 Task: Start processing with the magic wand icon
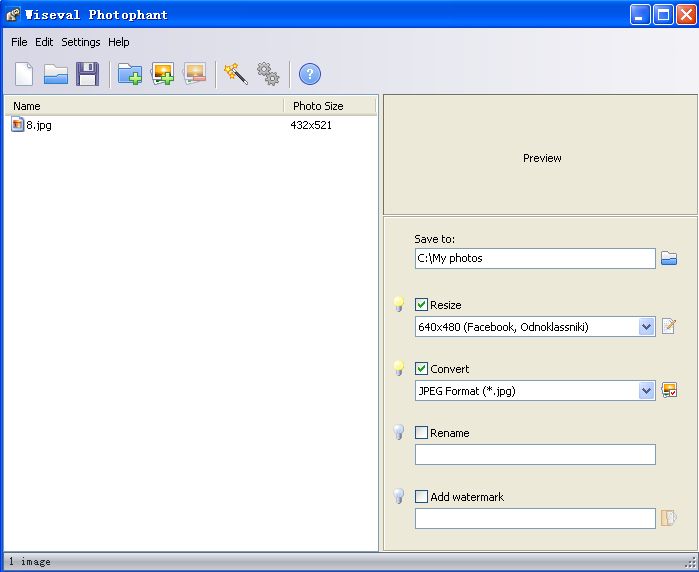(235, 74)
